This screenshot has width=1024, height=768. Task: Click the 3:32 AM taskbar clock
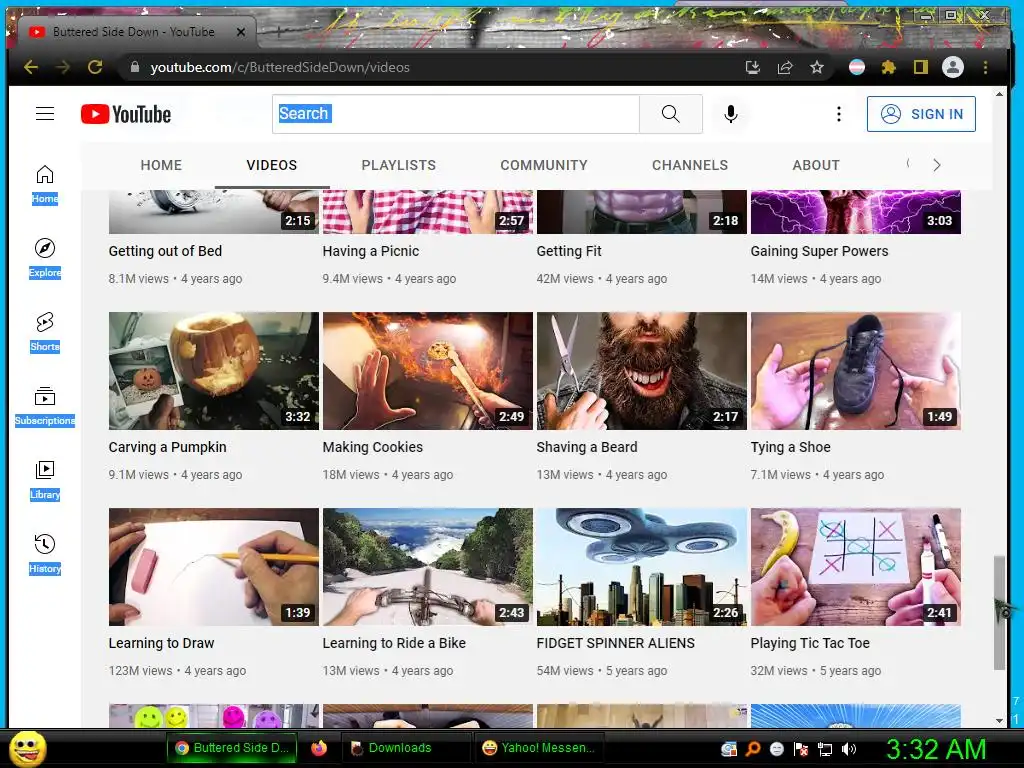click(x=936, y=749)
